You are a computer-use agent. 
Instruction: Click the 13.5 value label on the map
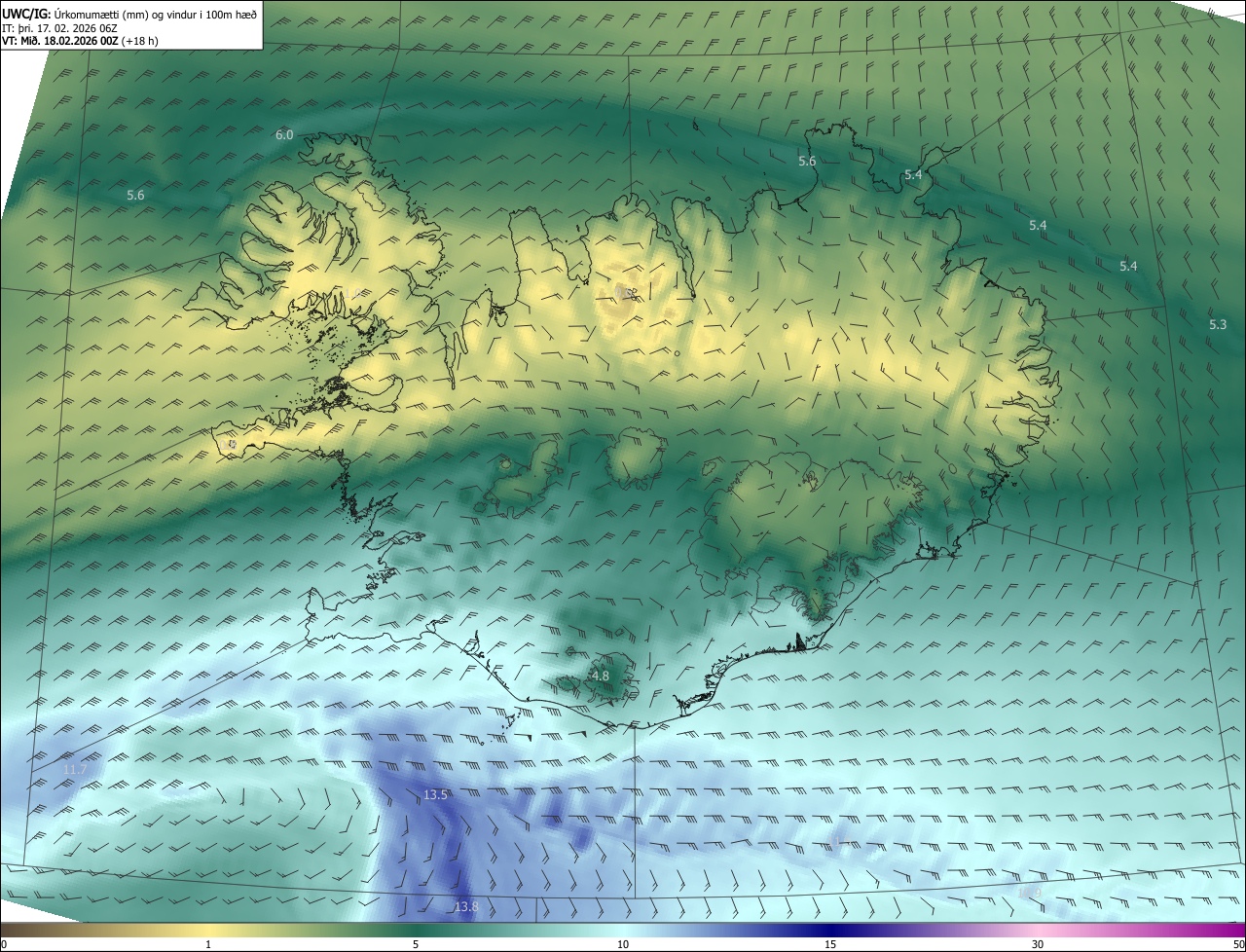pyautogui.click(x=435, y=795)
